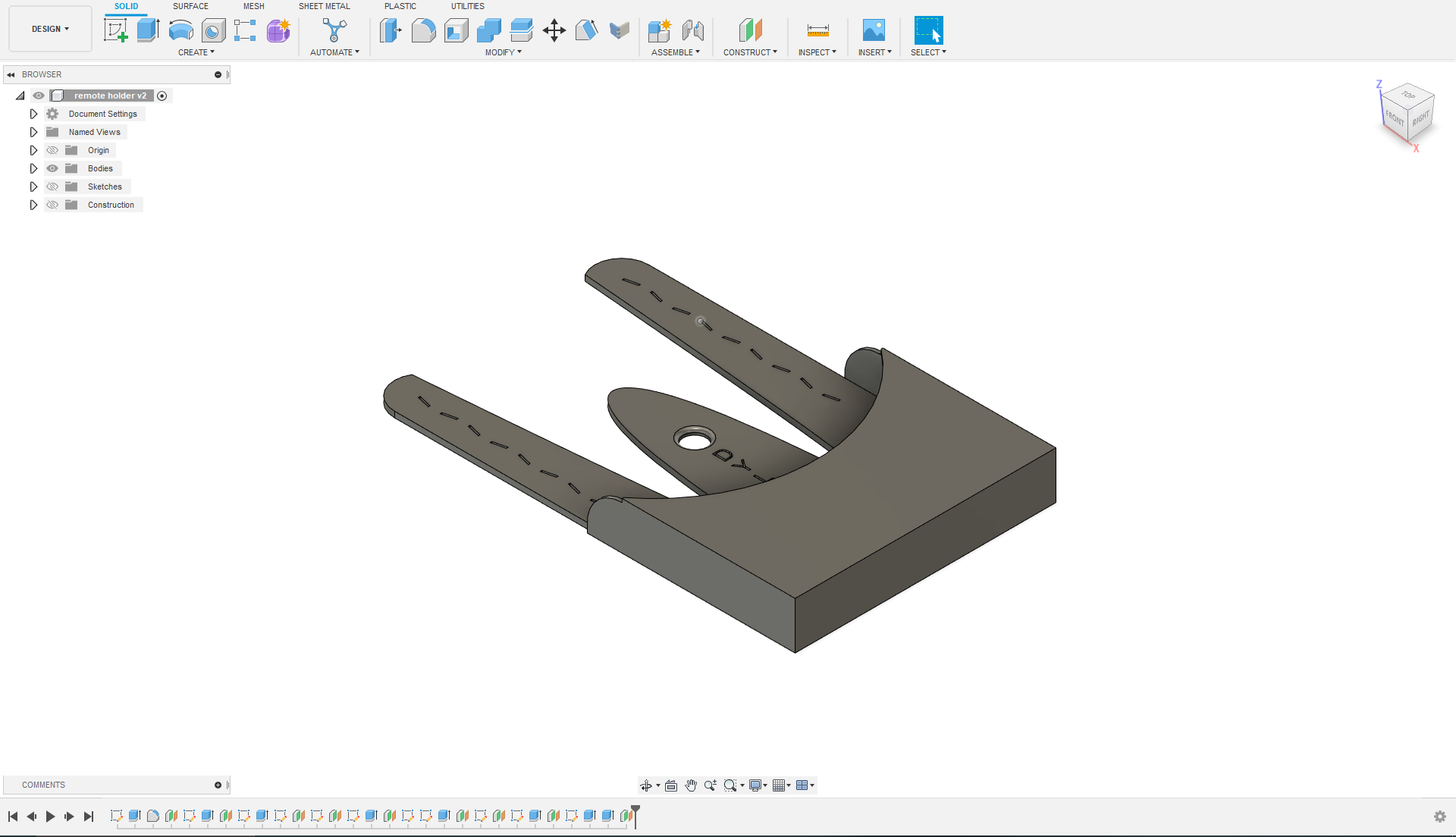Toggle visibility of Sketches folder
The image size is (1456, 837).
[x=52, y=187]
